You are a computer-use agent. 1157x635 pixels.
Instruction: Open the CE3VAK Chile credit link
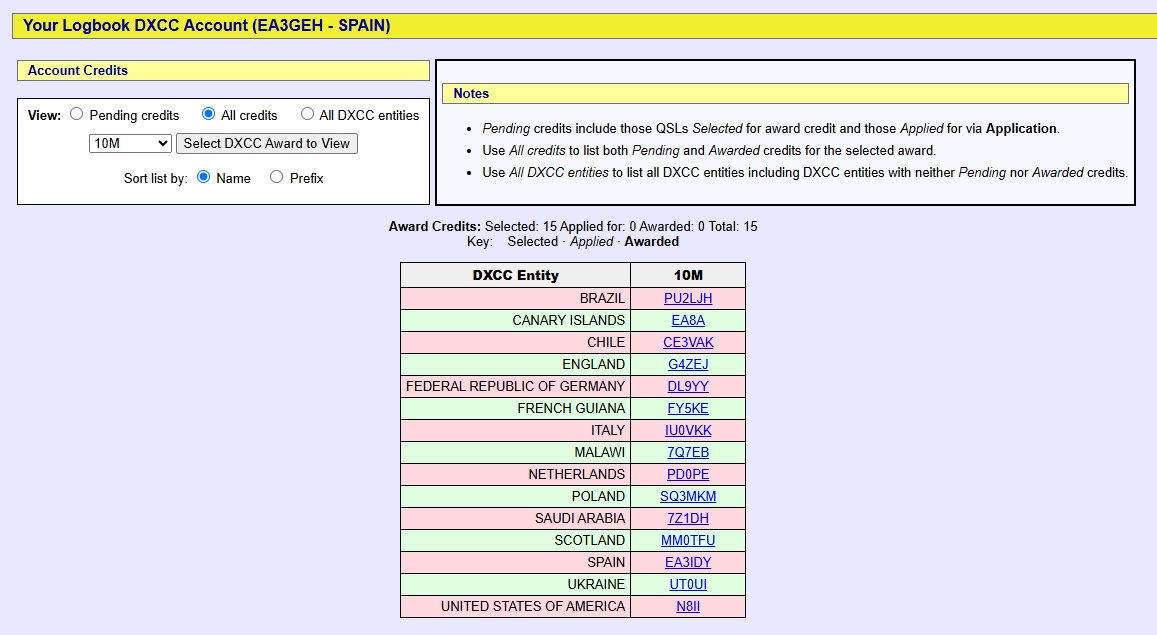688,342
